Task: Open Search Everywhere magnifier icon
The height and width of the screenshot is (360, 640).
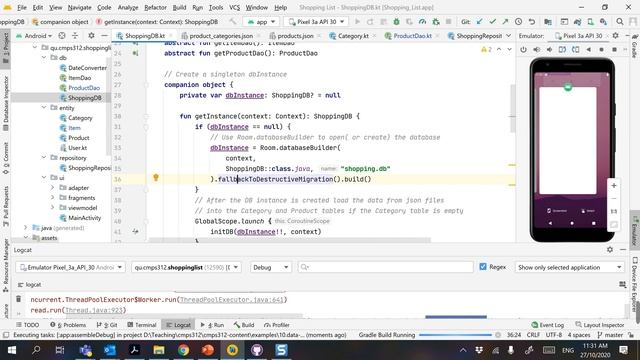Action: pos(620,22)
